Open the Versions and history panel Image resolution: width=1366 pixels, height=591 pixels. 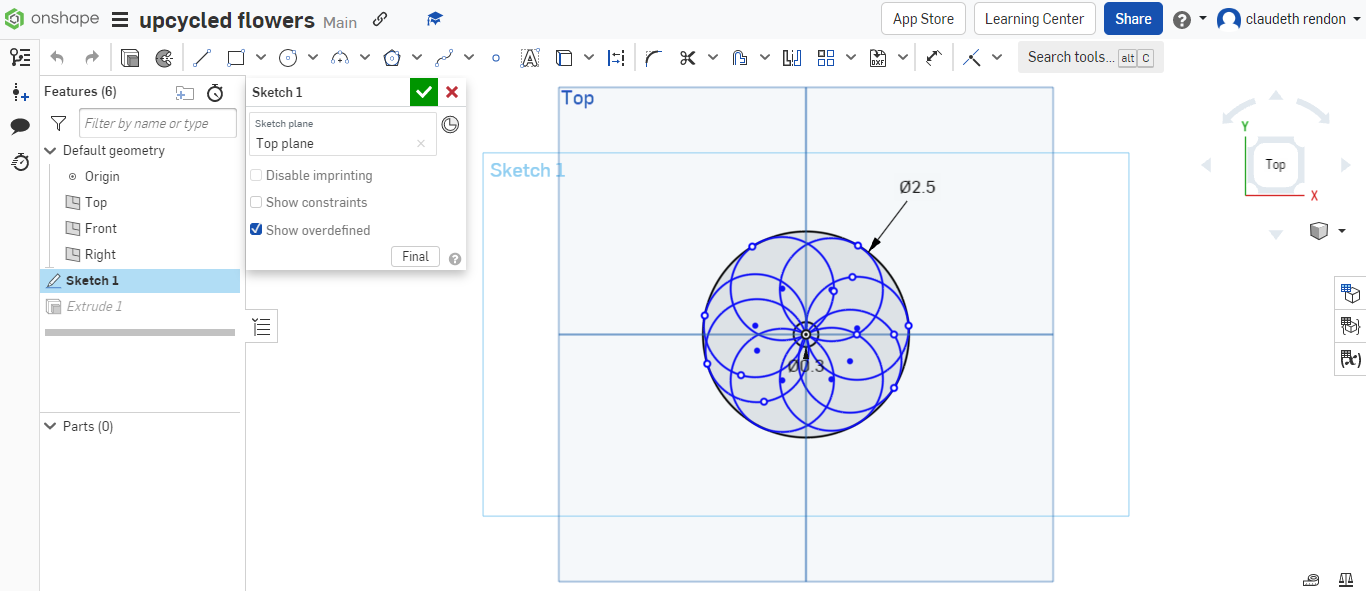tap(20, 58)
